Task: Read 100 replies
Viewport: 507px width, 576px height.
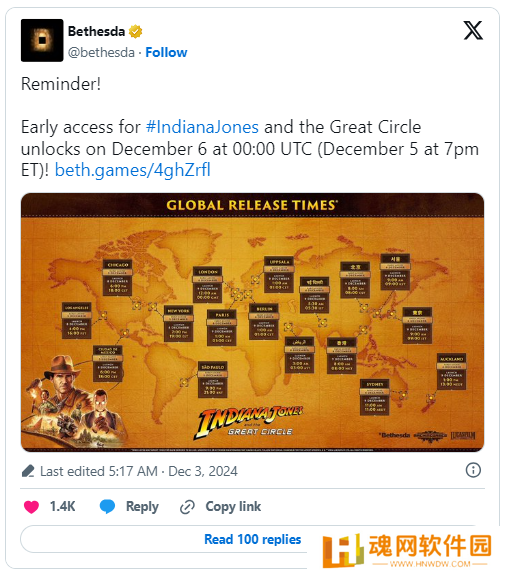Action: (x=252, y=539)
